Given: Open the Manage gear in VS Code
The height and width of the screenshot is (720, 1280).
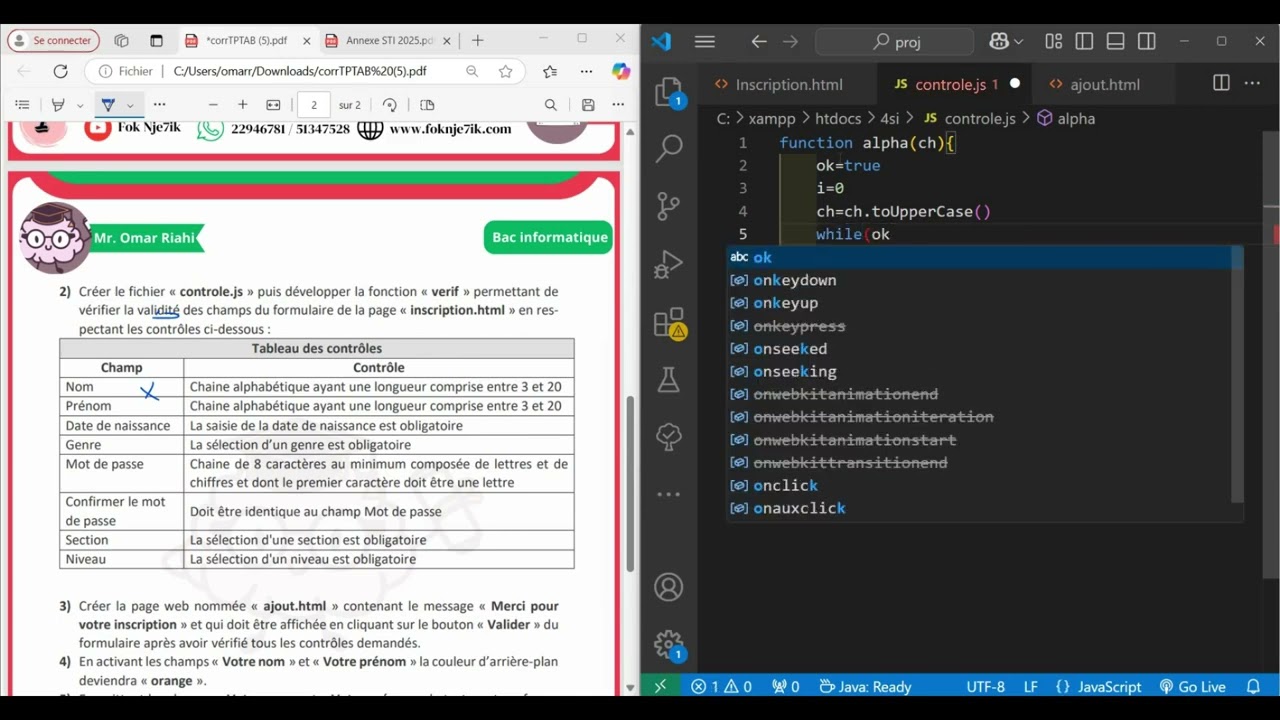Looking at the screenshot, I should coord(668,644).
